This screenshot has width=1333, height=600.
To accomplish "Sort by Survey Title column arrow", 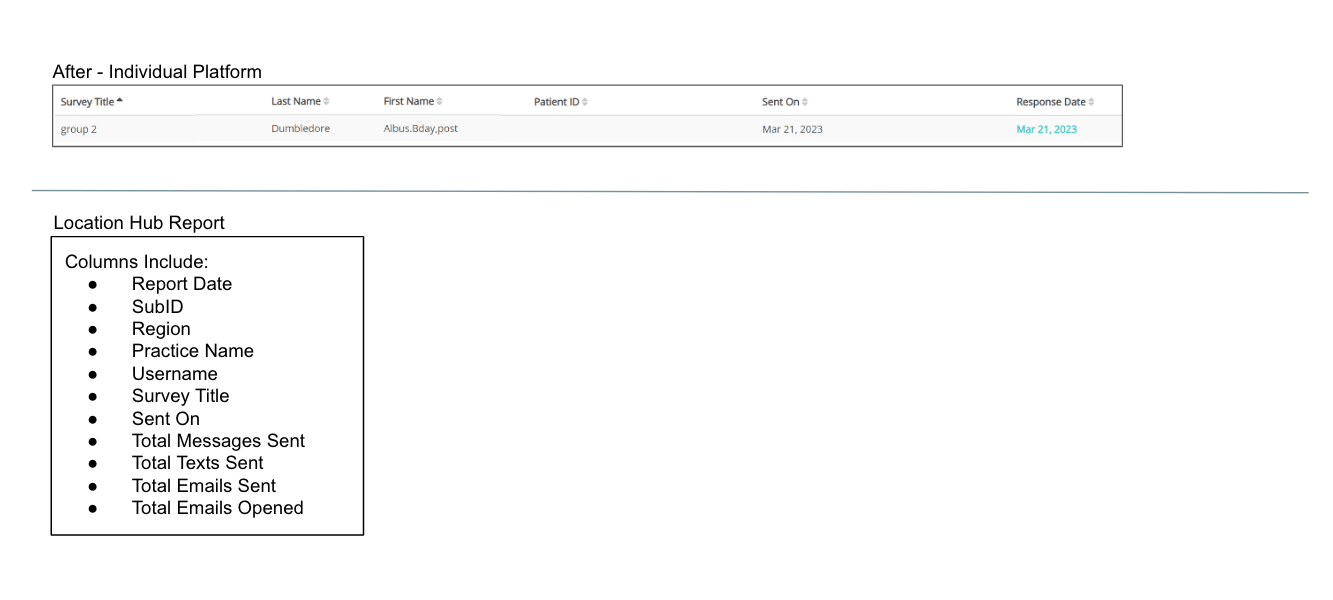I will [120, 101].
